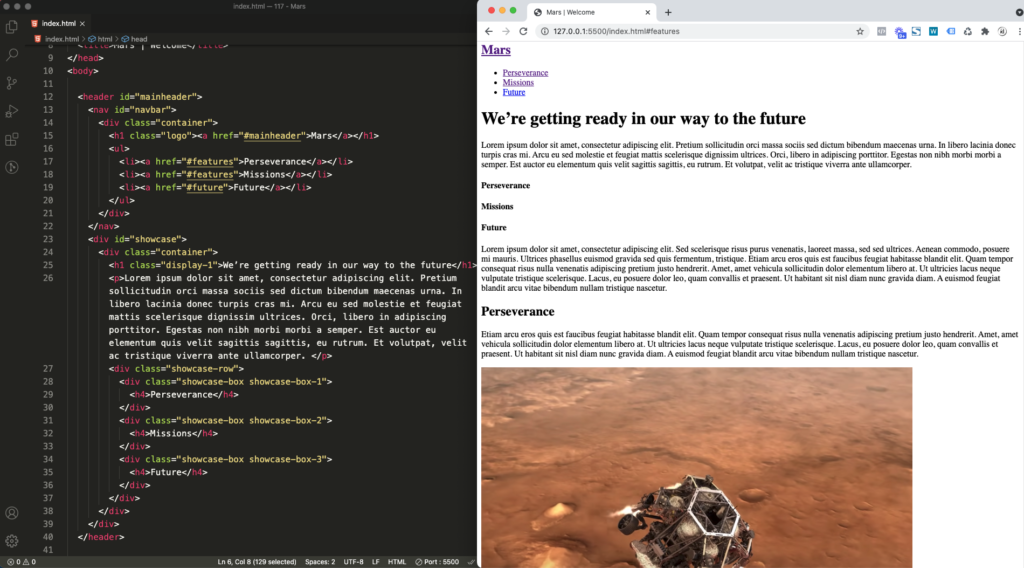
Task: Show errors and warnings count in status bar
Action: point(22,561)
